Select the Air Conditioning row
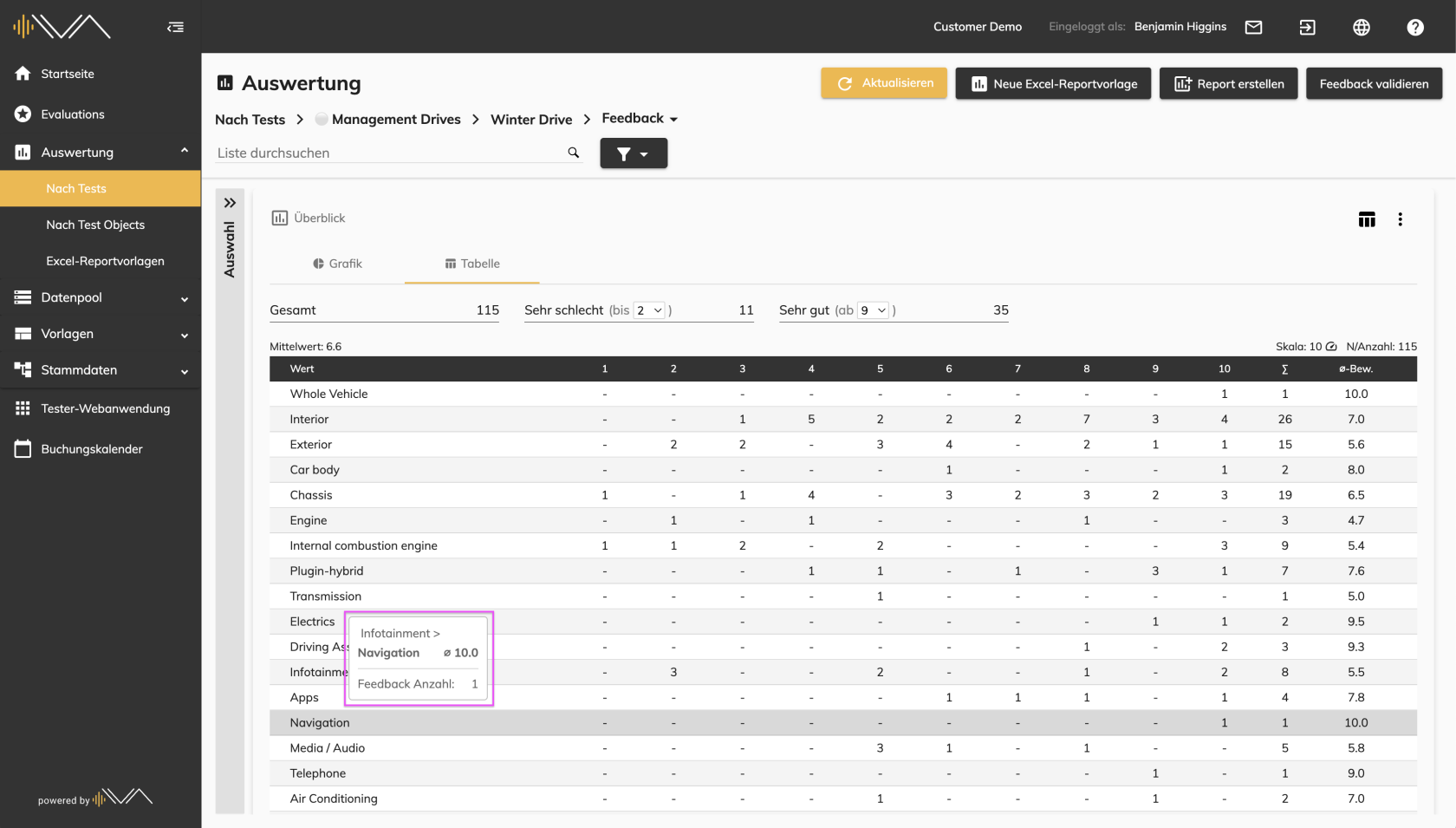Image resolution: width=1456 pixels, height=828 pixels. click(x=843, y=799)
